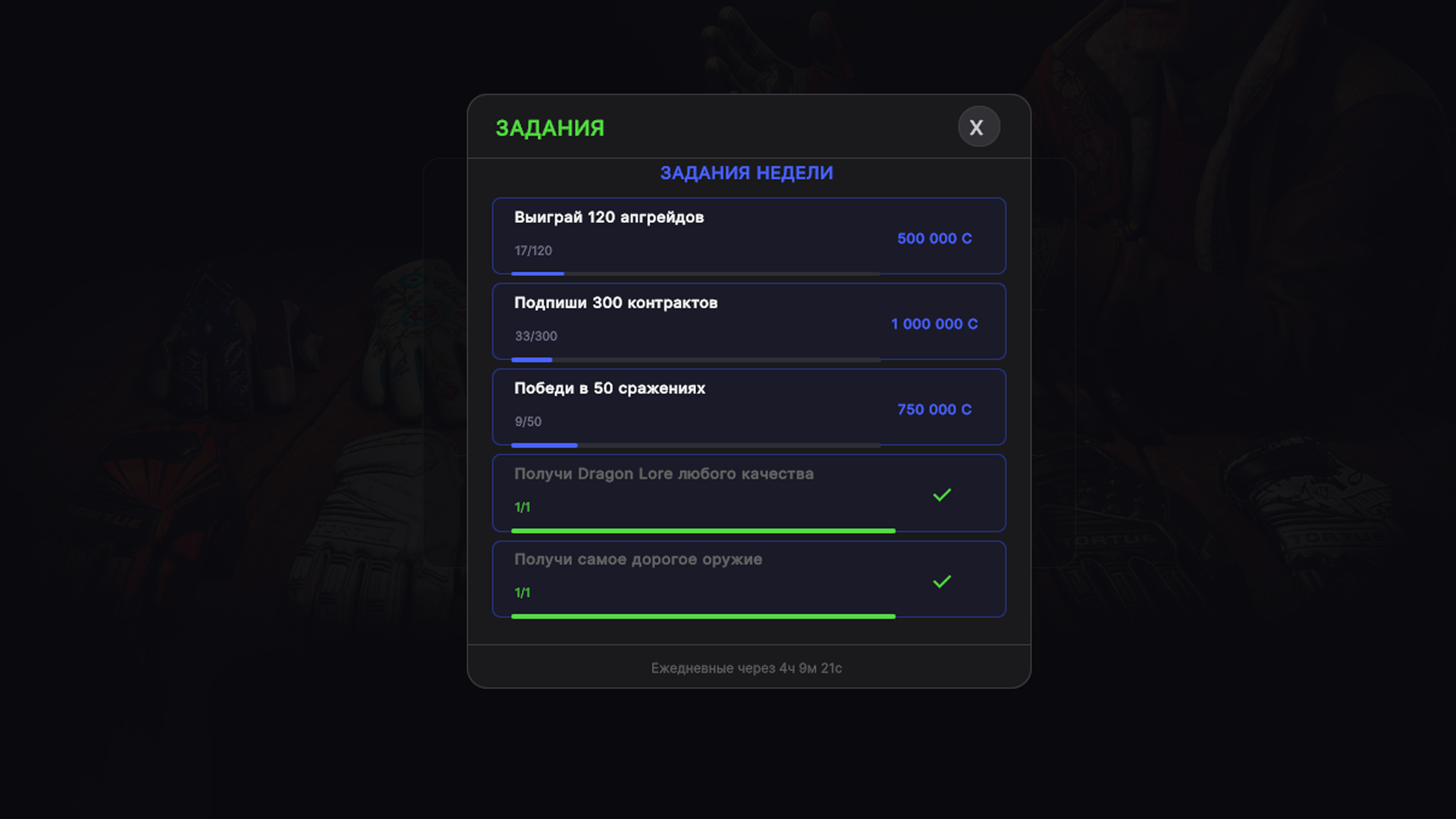Select the 1 000 000 C reward label
1456x819 pixels.
tap(934, 324)
